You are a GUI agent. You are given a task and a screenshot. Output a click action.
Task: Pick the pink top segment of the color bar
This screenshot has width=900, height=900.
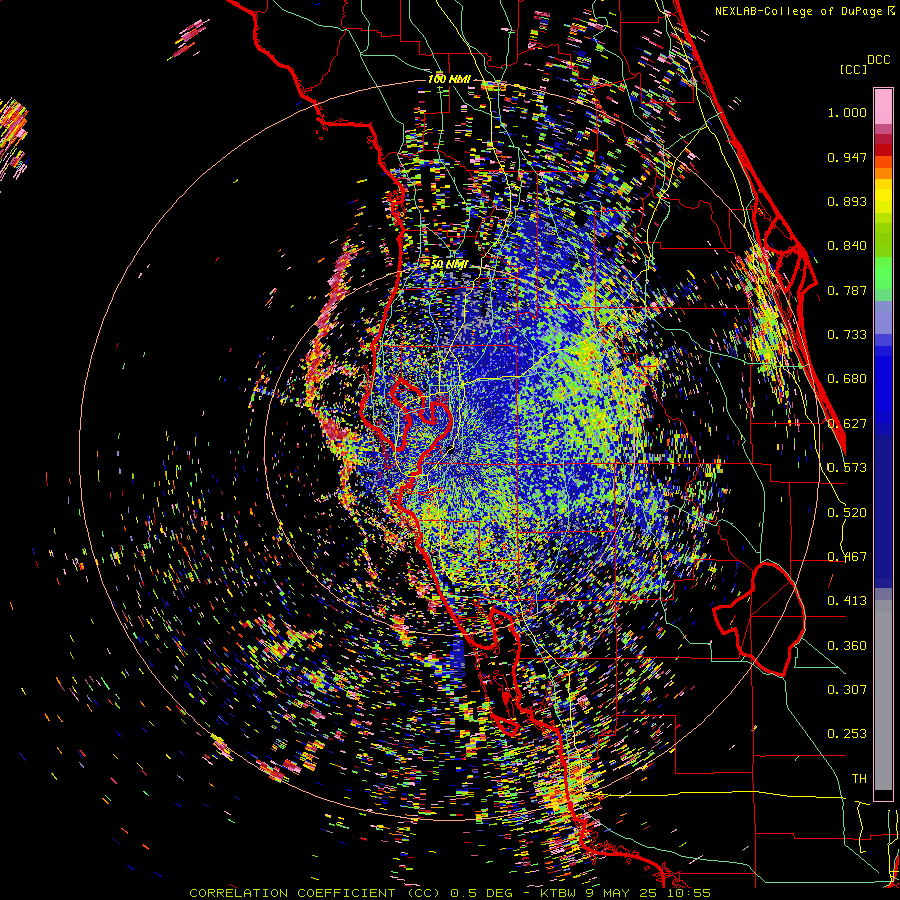(x=883, y=106)
